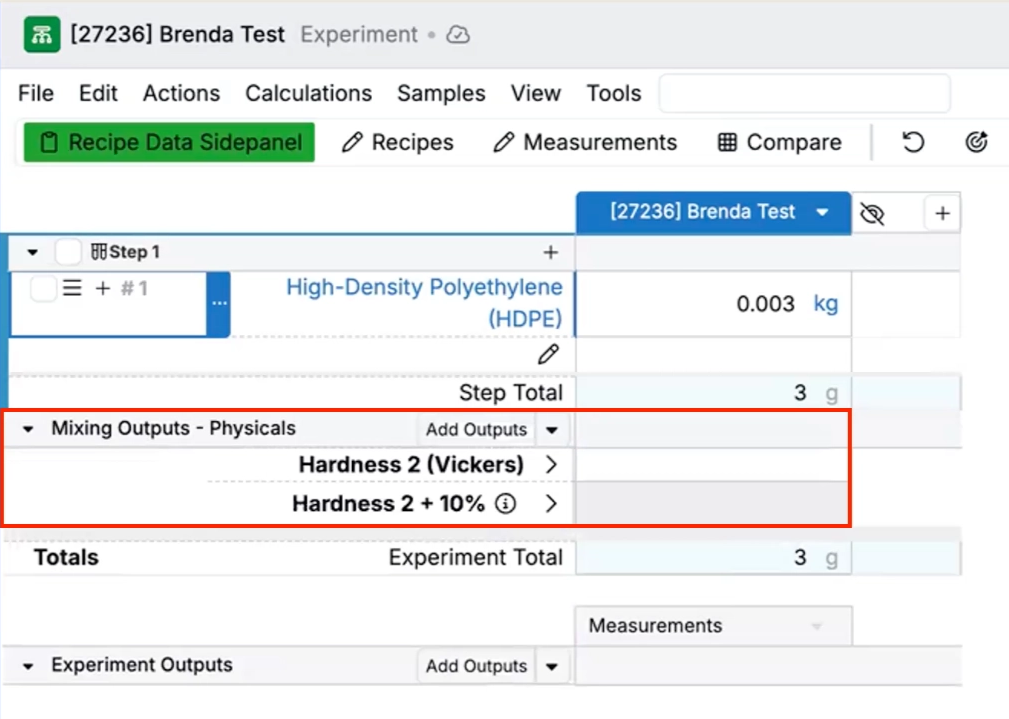Check the ingredient row #1 checkbox
Image resolution: width=1009 pixels, height=719 pixels.
[43, 289]
